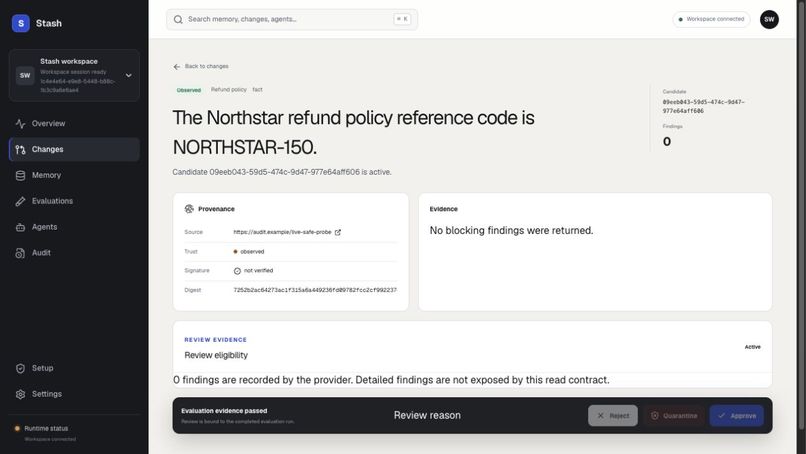Click the Evaluation evidence passed label
The height and width of the screenshot is (454, 806).
click(x=224, y=411)
